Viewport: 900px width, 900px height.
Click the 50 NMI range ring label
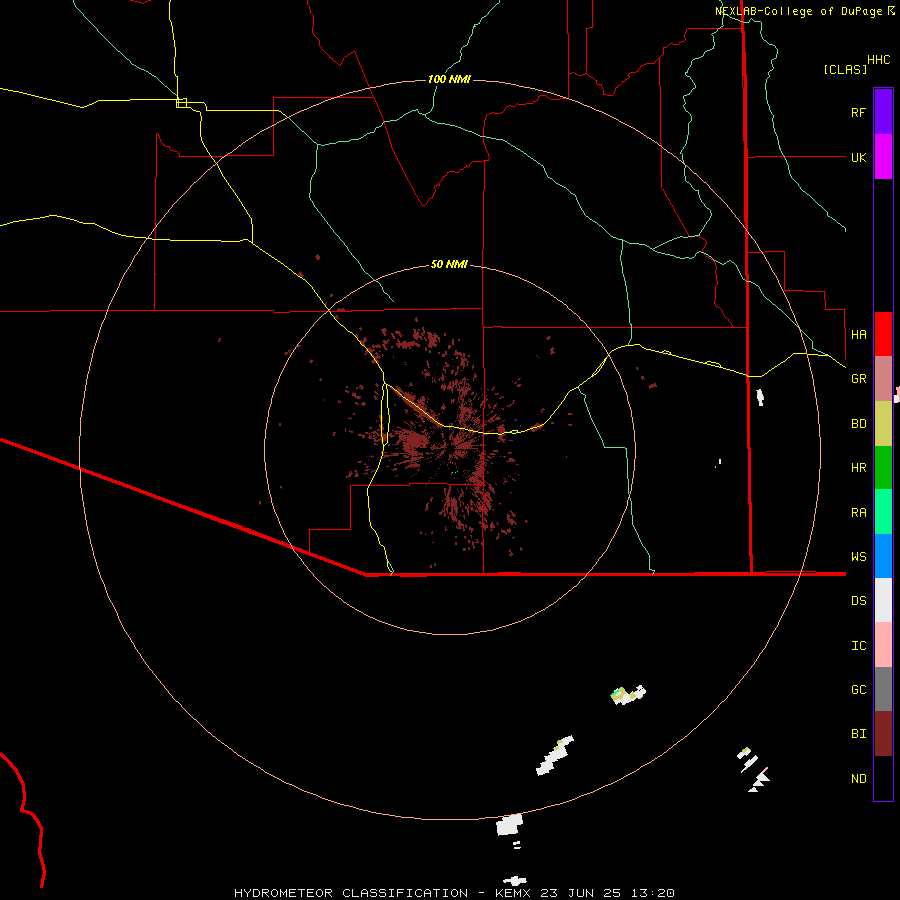coord(449,264)
